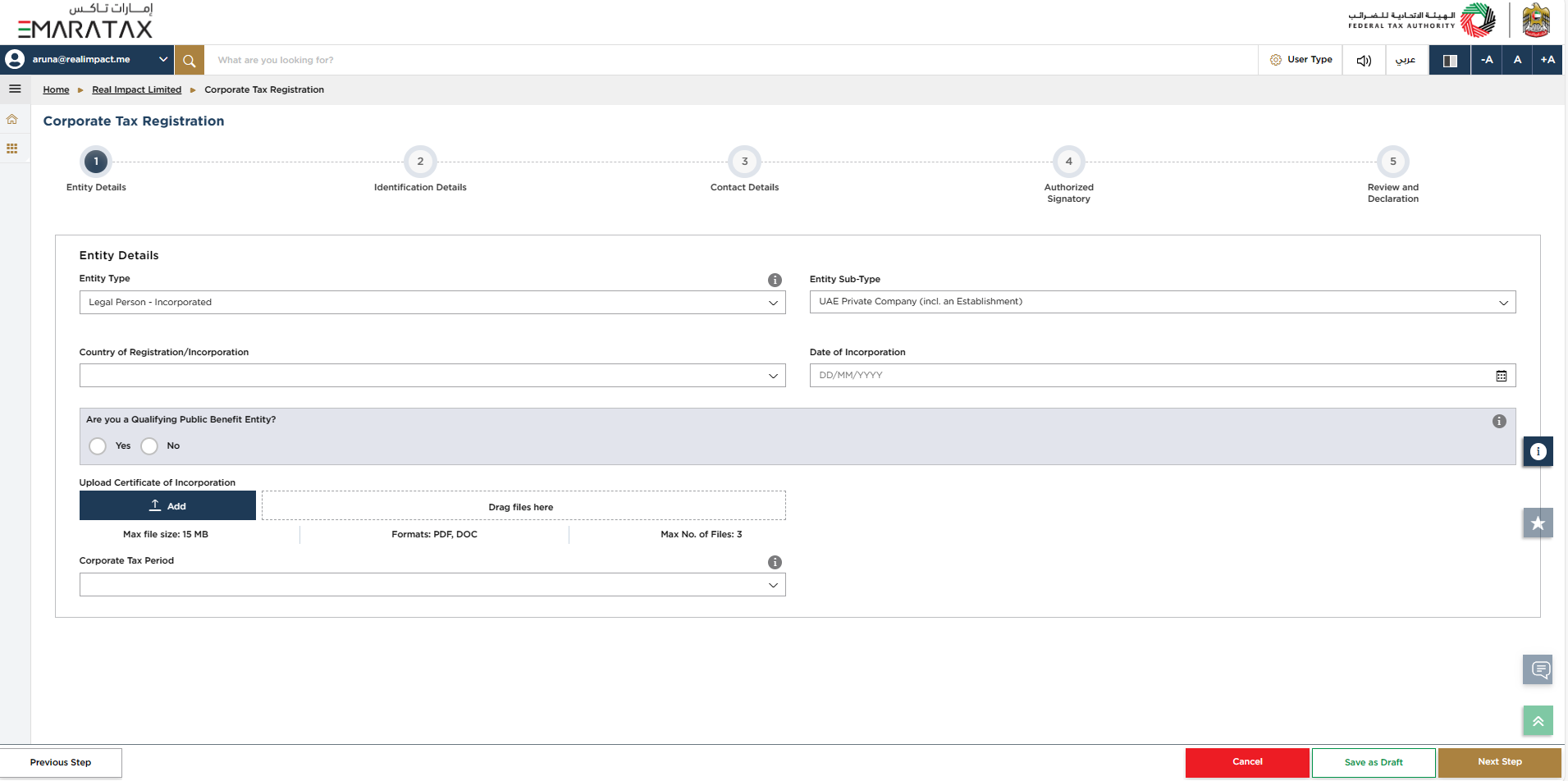This screenshot has width=1568, height=781.
Task: Follow the Real Impact Limited breadcrumb link
Action: [x=136, y=90]
